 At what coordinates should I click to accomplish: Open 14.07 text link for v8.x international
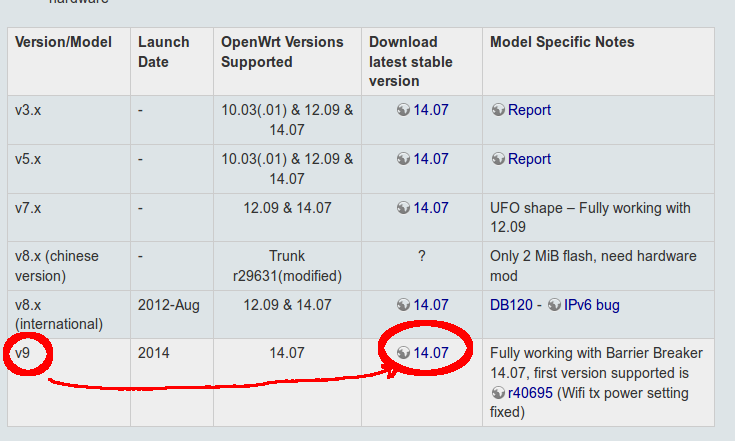point(431,305)
